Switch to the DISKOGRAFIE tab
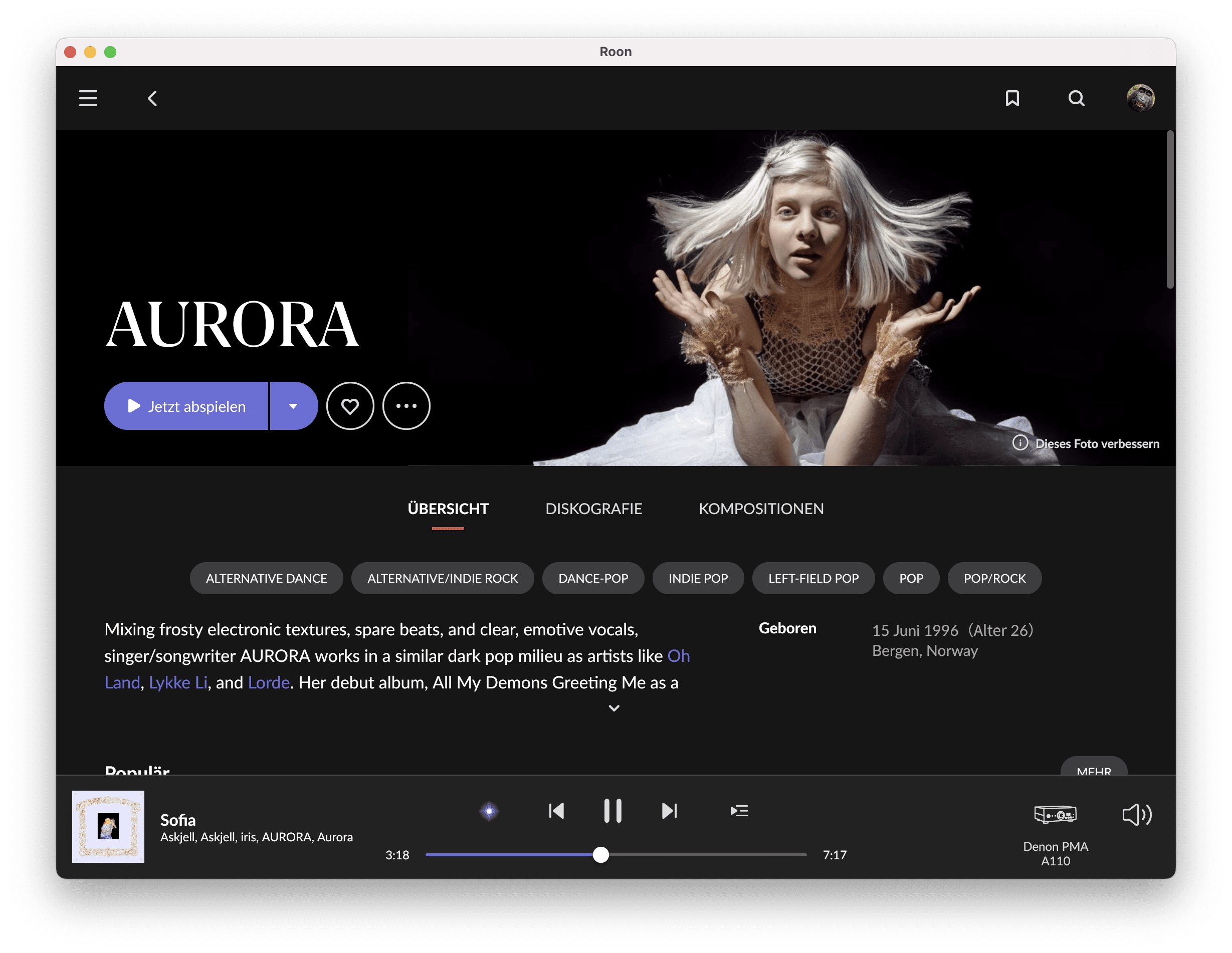 [x=593, y=509]
